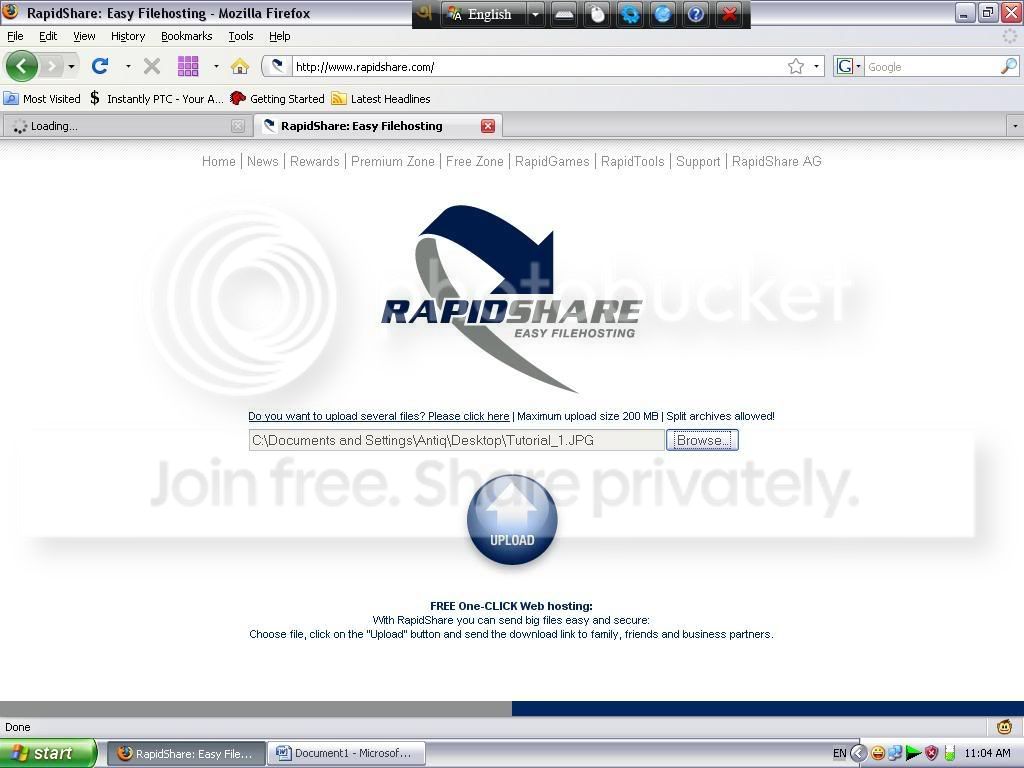Viewport: 1024px width, 768px height.
Task: Run search with the magnifying glass icon
Action: (x=1008, y=66)
